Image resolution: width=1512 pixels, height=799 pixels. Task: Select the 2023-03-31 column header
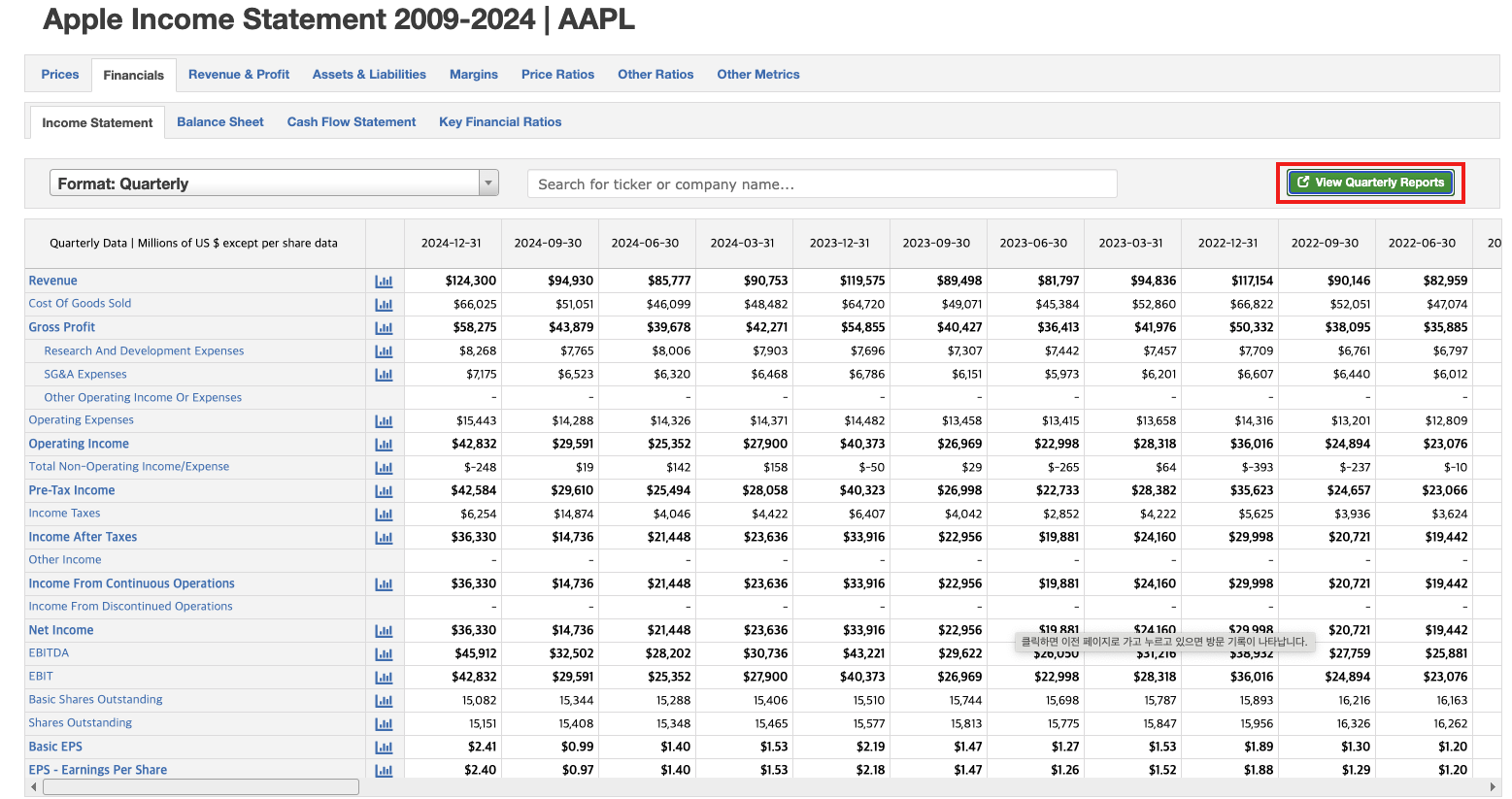pos(1130,243)
